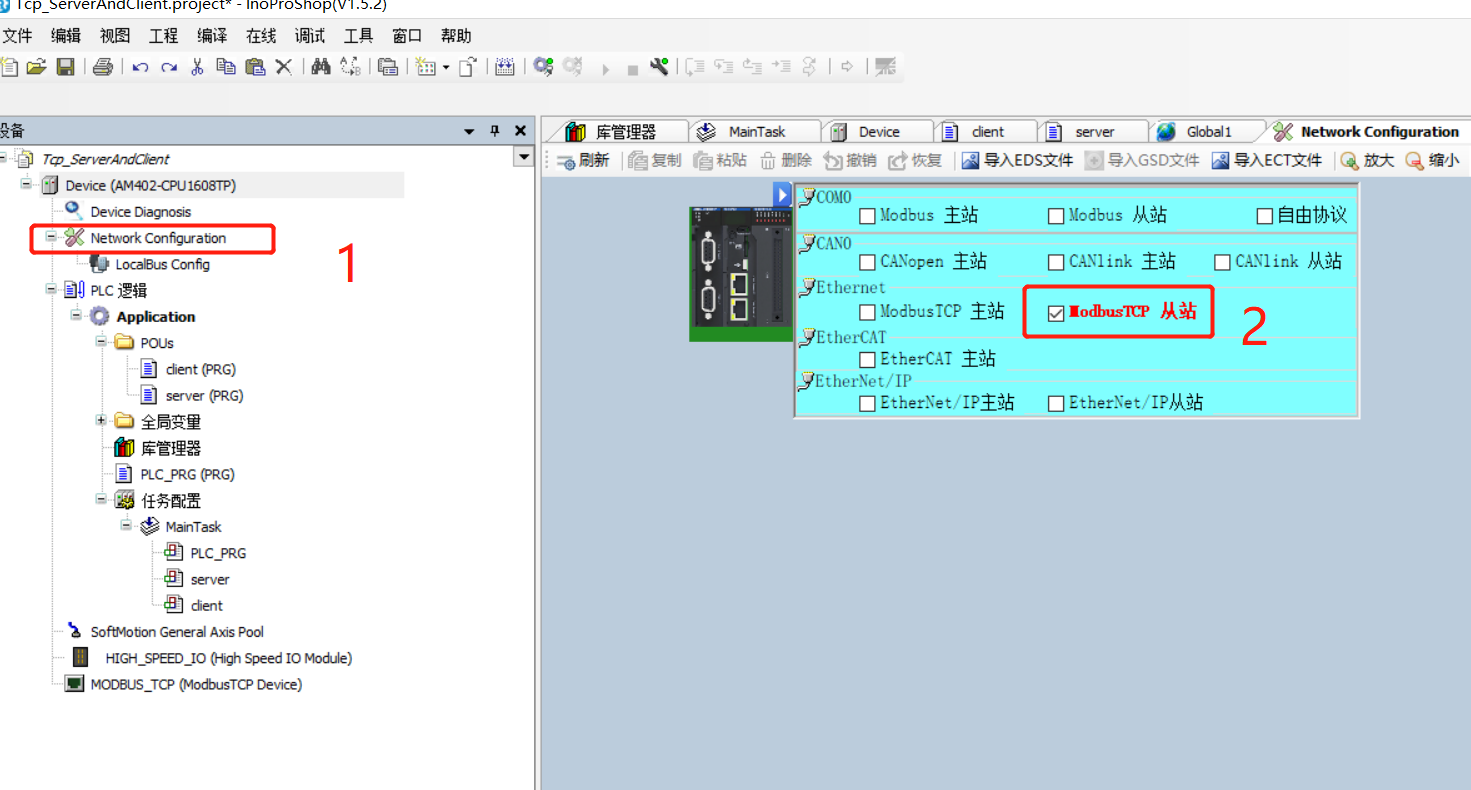The image size is (1471, 790).
Task: Copy using the main toolbar copy icon
Action: [x=226, y=67]
